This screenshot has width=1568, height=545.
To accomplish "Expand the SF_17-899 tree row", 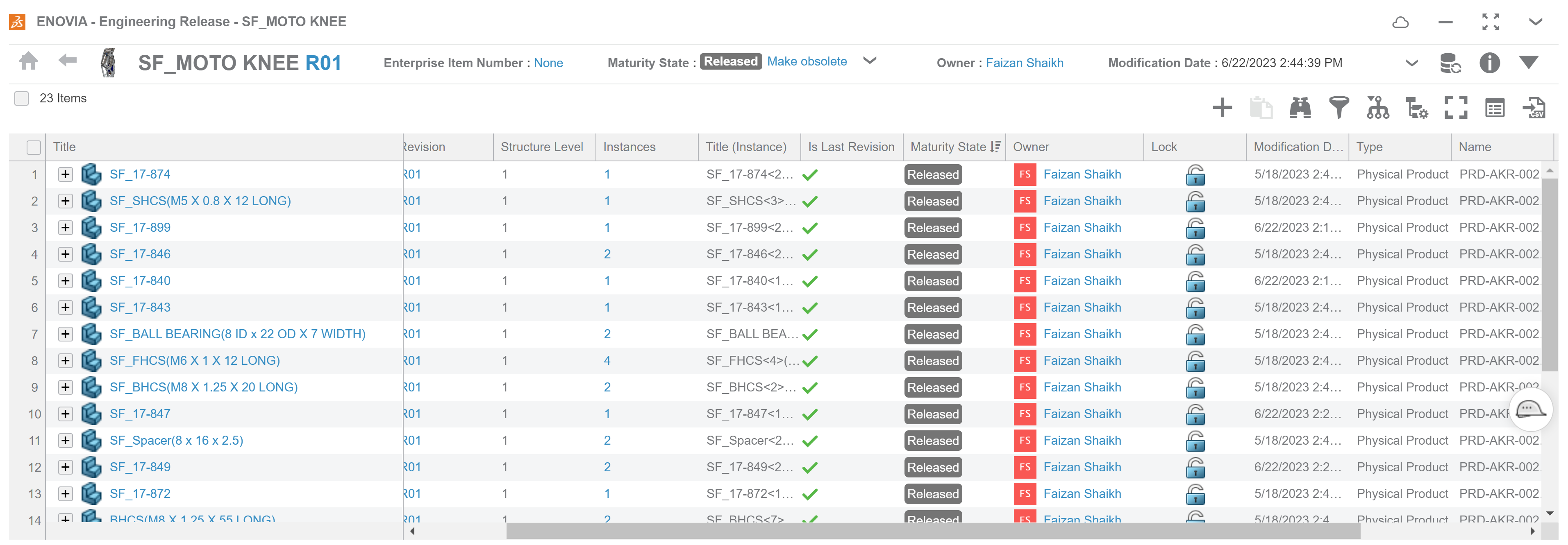I will pos(65,228).
